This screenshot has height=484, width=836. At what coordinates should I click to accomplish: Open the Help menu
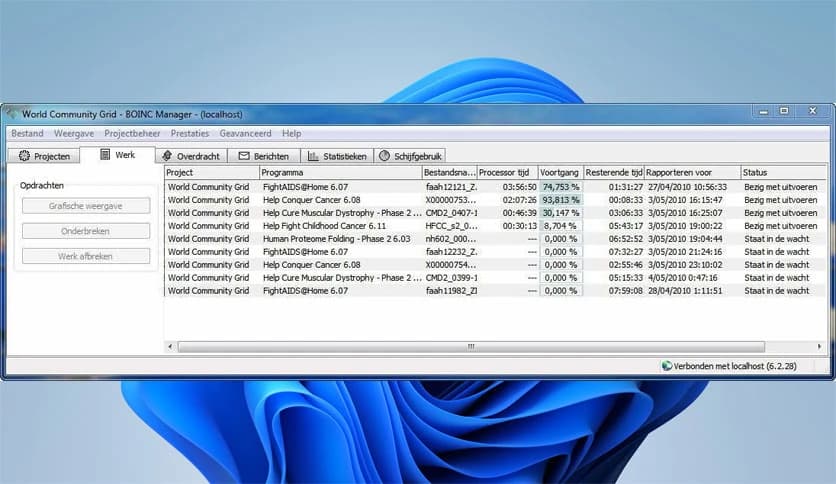292,133
